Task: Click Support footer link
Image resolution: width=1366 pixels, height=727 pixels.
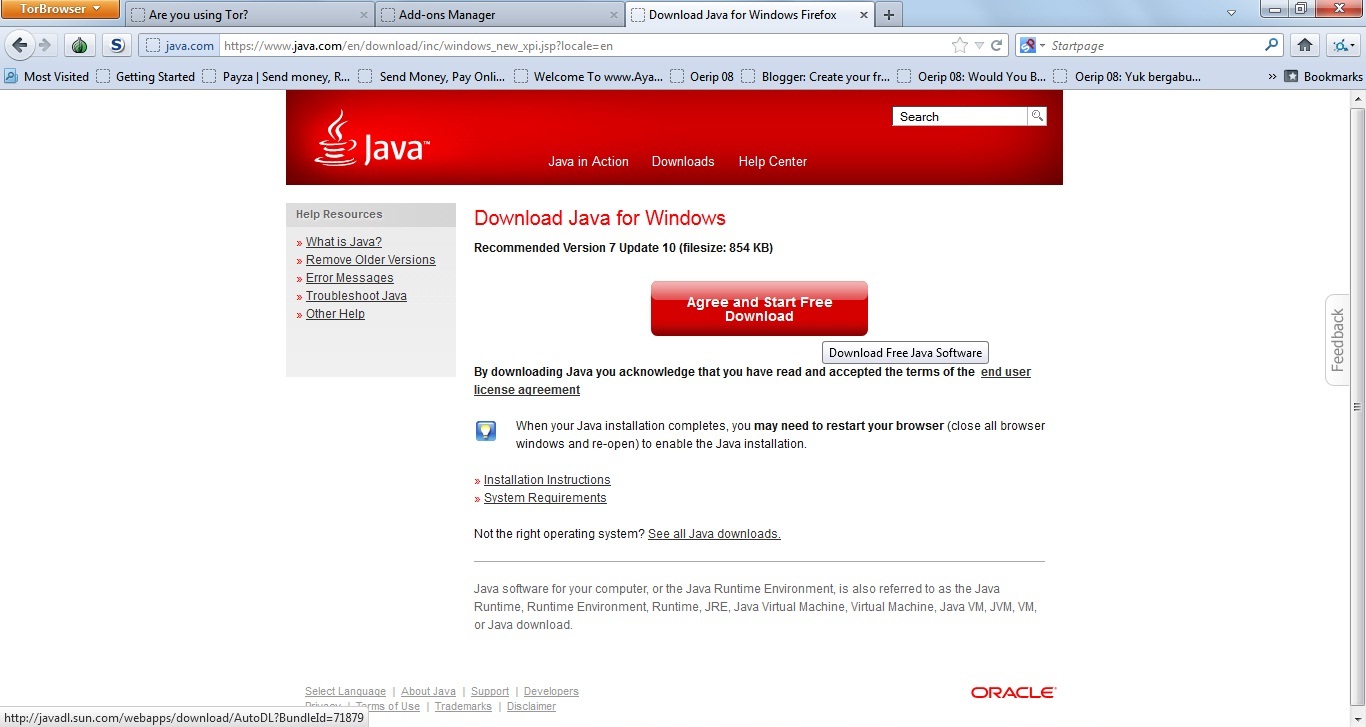Action: click(490, 691)
